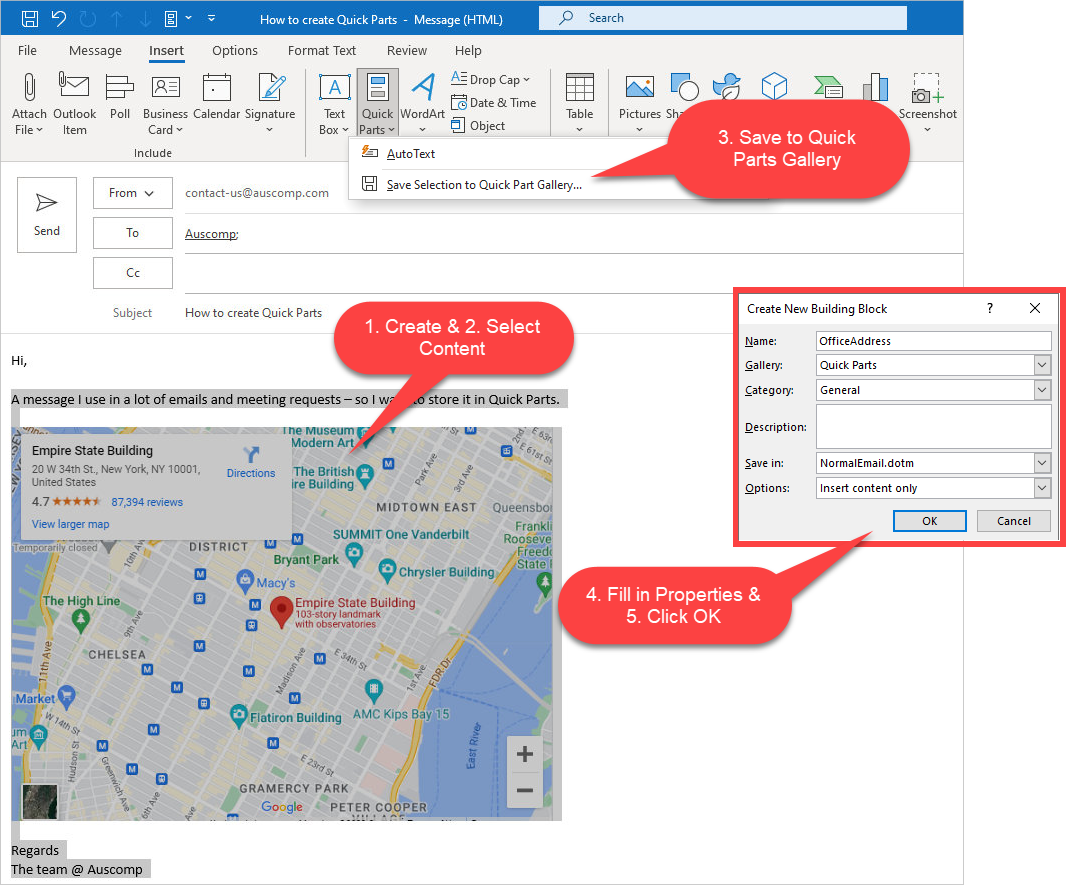
Task: Click the search magnifier icon
Action: click(x=566, y=18)
